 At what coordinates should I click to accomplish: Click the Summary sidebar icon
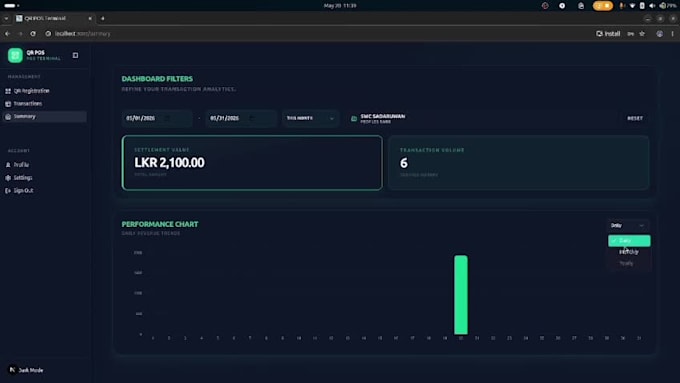8,117
